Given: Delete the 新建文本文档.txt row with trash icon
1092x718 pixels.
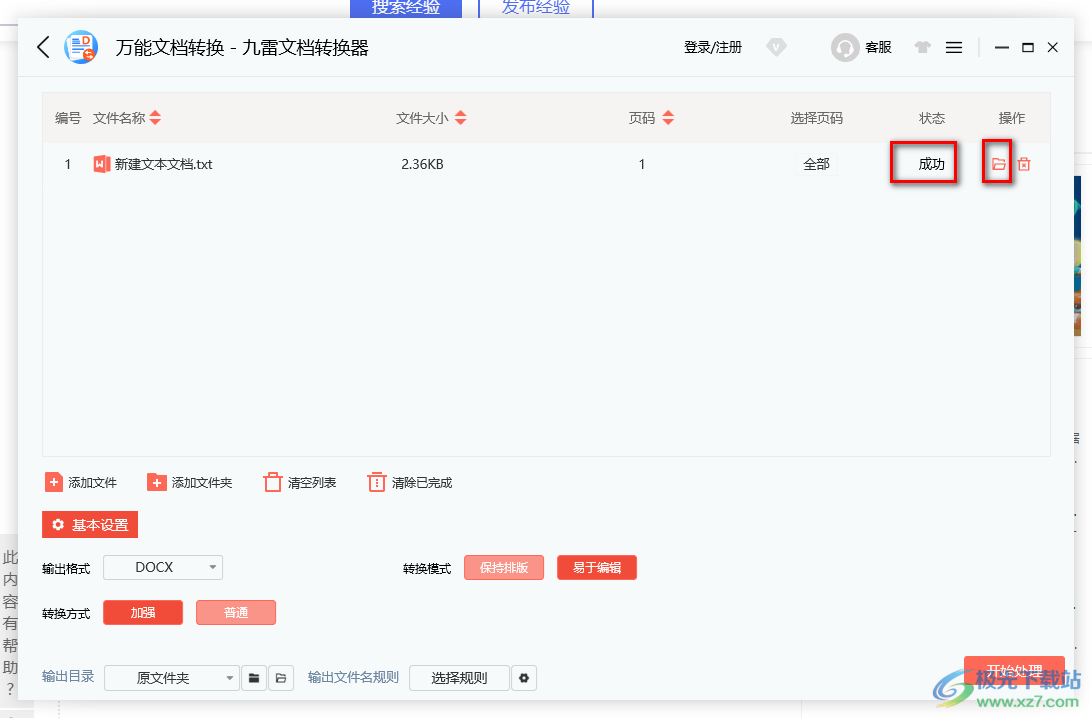Looking at the screenshot, I should pyautogui.click(x=1024, y=164).
